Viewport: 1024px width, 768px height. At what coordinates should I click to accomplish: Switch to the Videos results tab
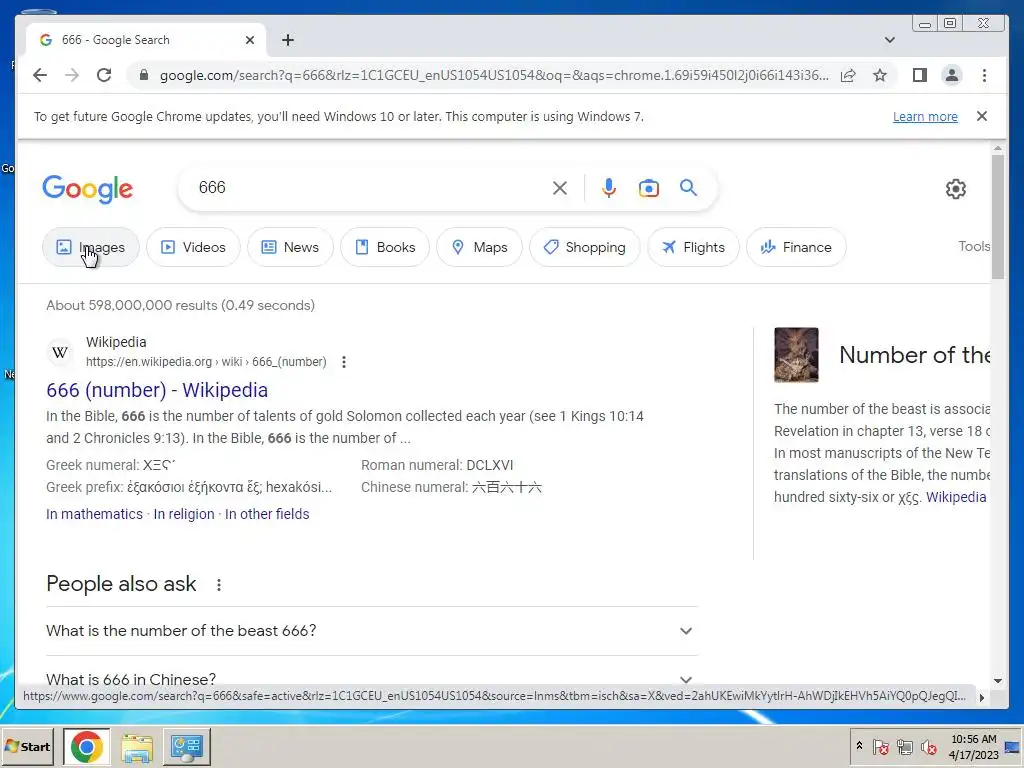pos(193,247)
